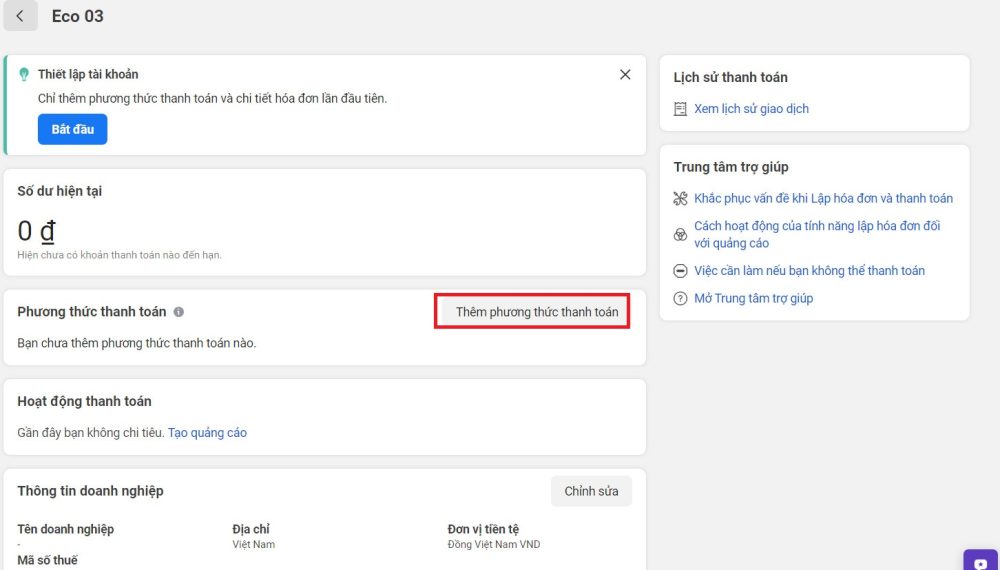Click the minus-circle icon beside Việc cần làm
The width and height of the screenshot is (1000, 570).
(x=680, y=271)
